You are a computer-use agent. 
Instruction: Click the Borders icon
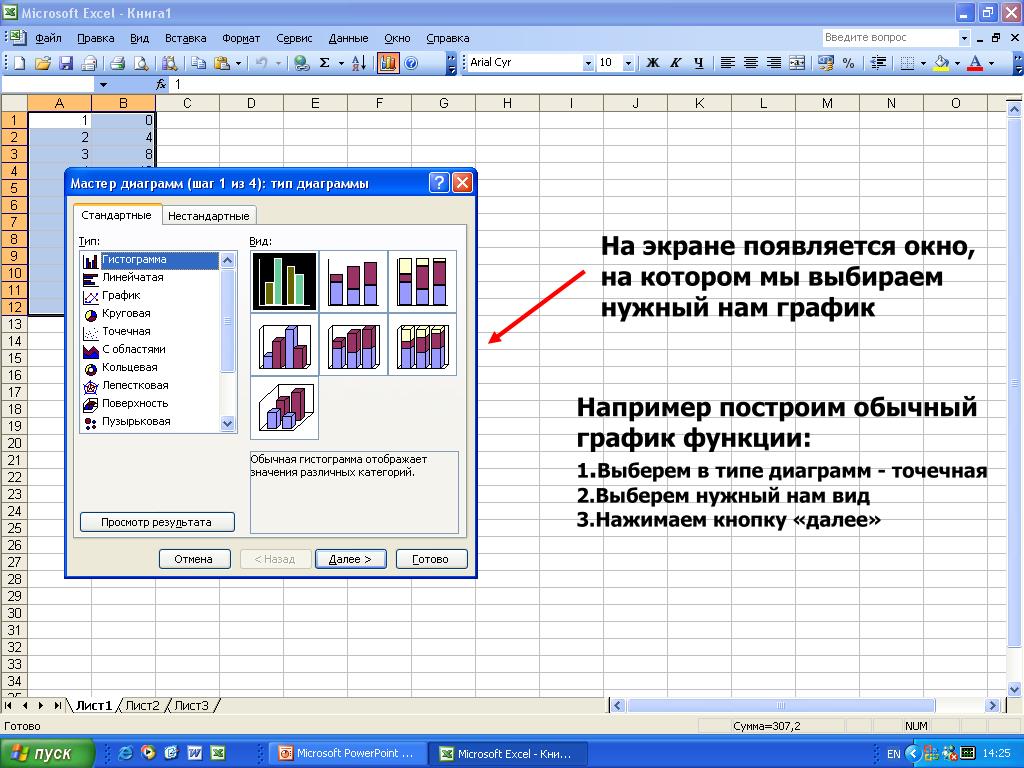point(907,63)
